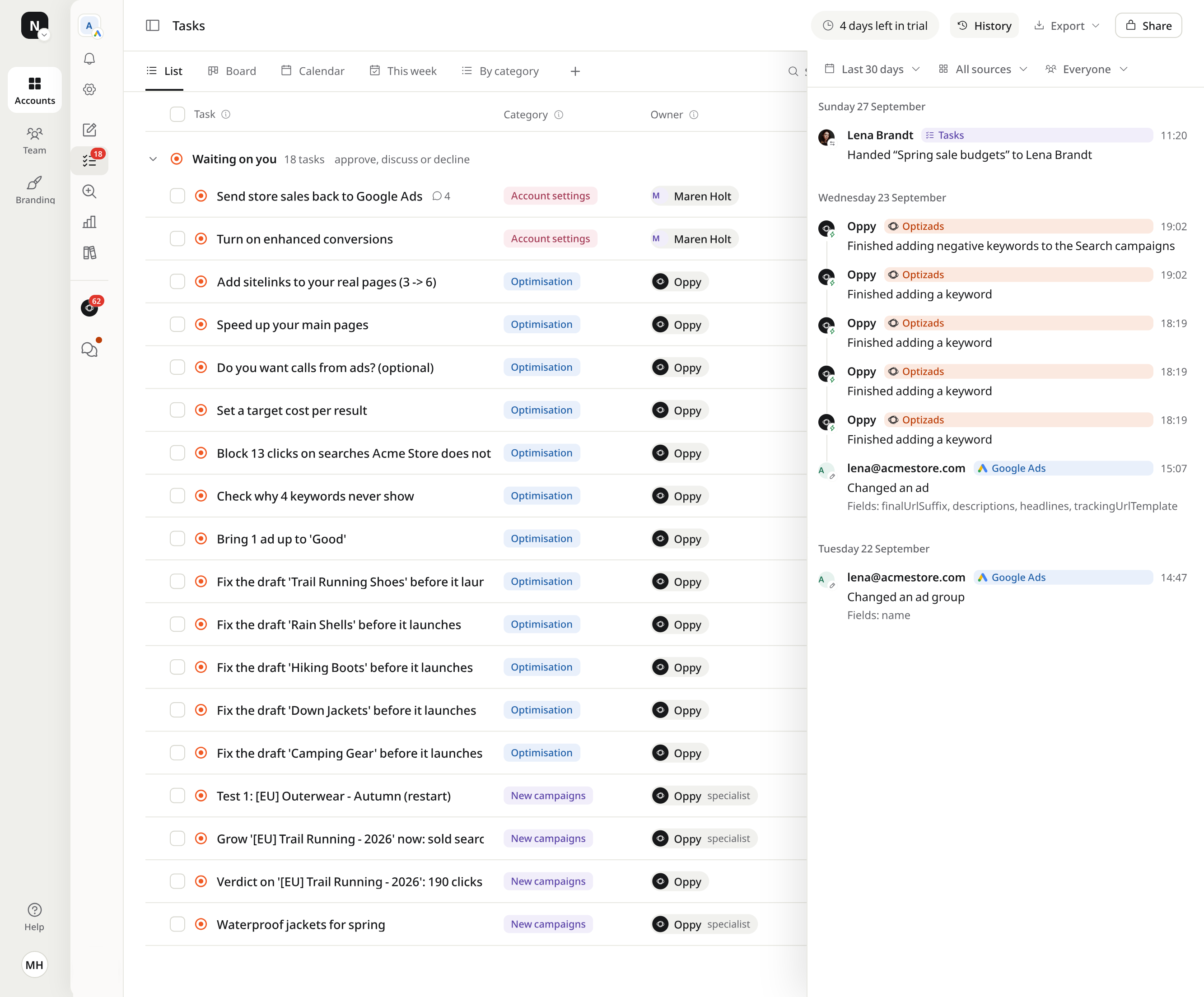Tick the select-all checkbox in table header
The width and height of the screenshot is (1204, 997).
tap(177, 114)
